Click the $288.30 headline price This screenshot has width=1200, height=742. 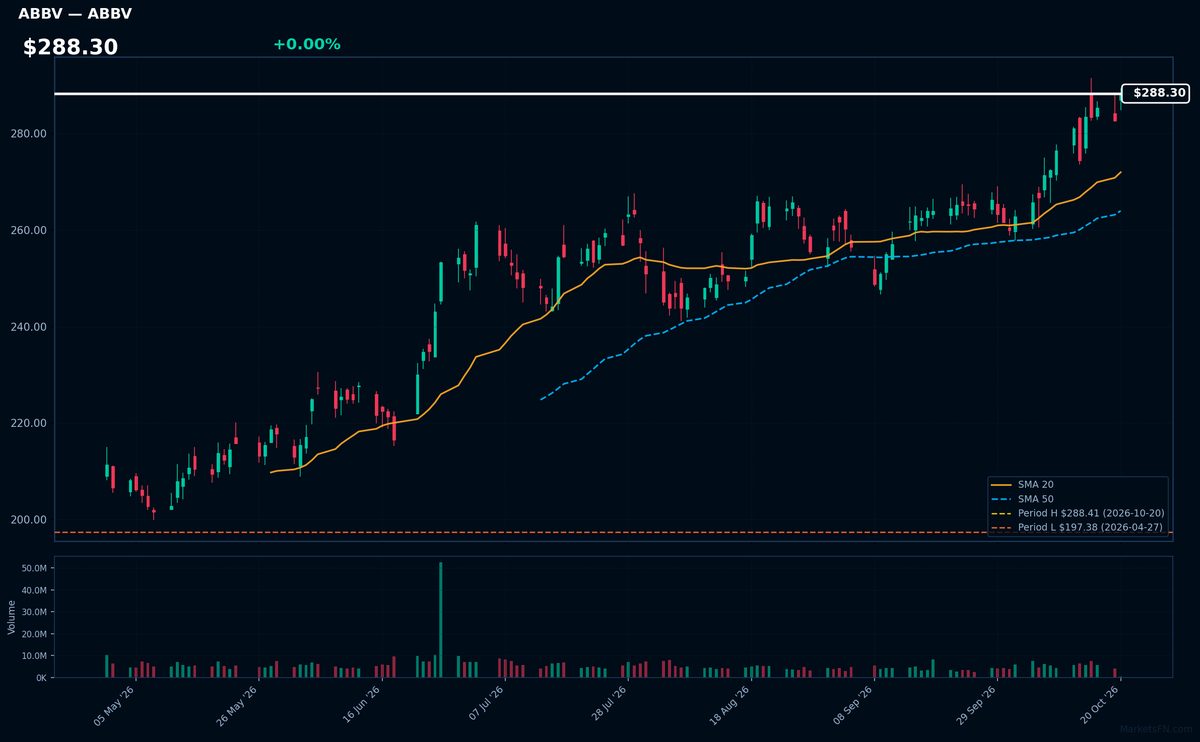70,47
